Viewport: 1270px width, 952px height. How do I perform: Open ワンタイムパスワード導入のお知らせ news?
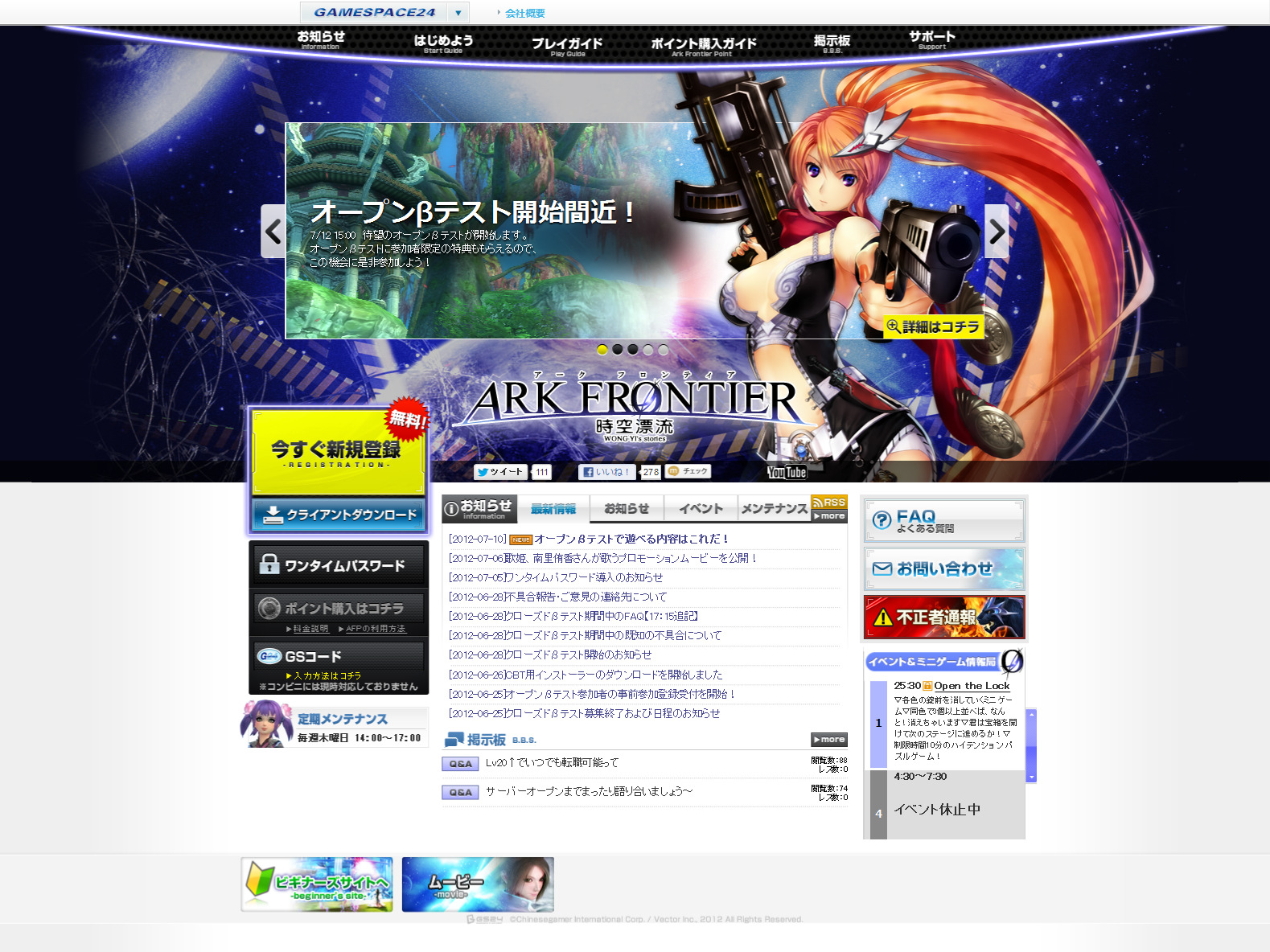point(583,577)
